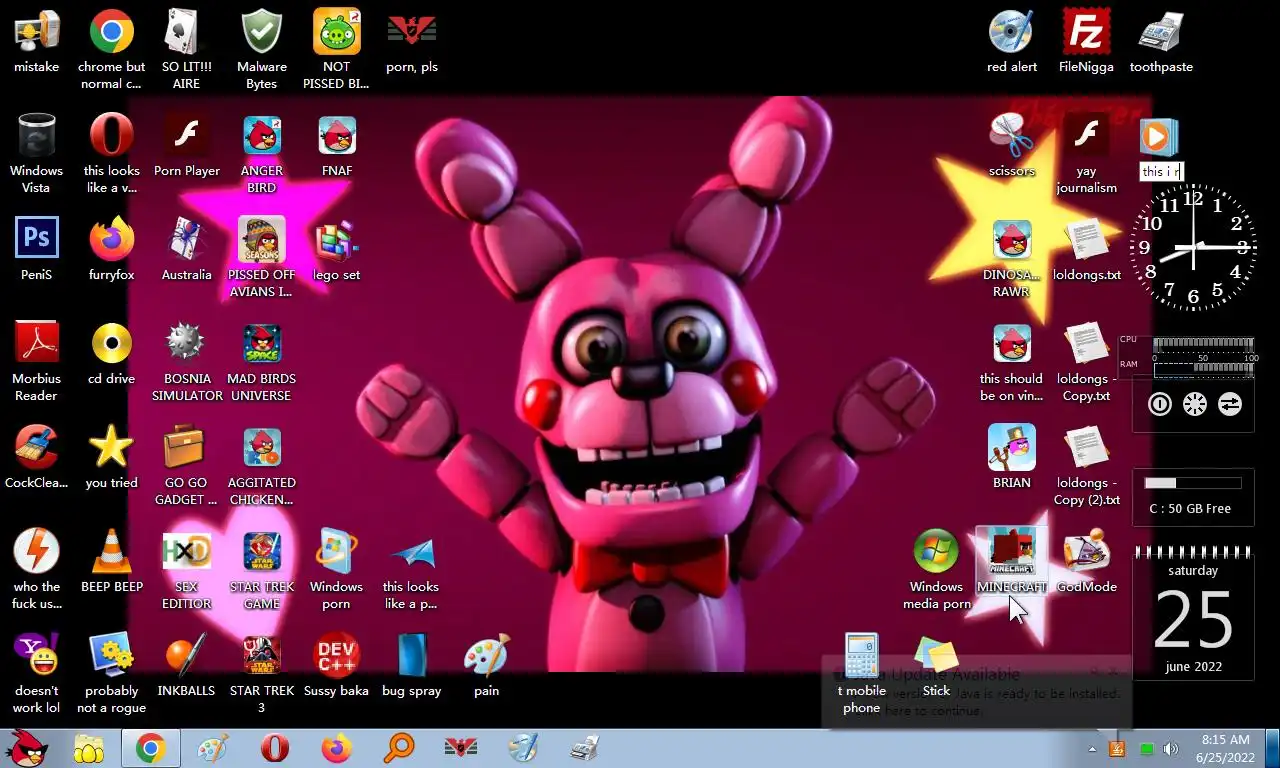
Task: Click the 'C : 50 GB Free' drive gadget
Action: point(1193,497)
